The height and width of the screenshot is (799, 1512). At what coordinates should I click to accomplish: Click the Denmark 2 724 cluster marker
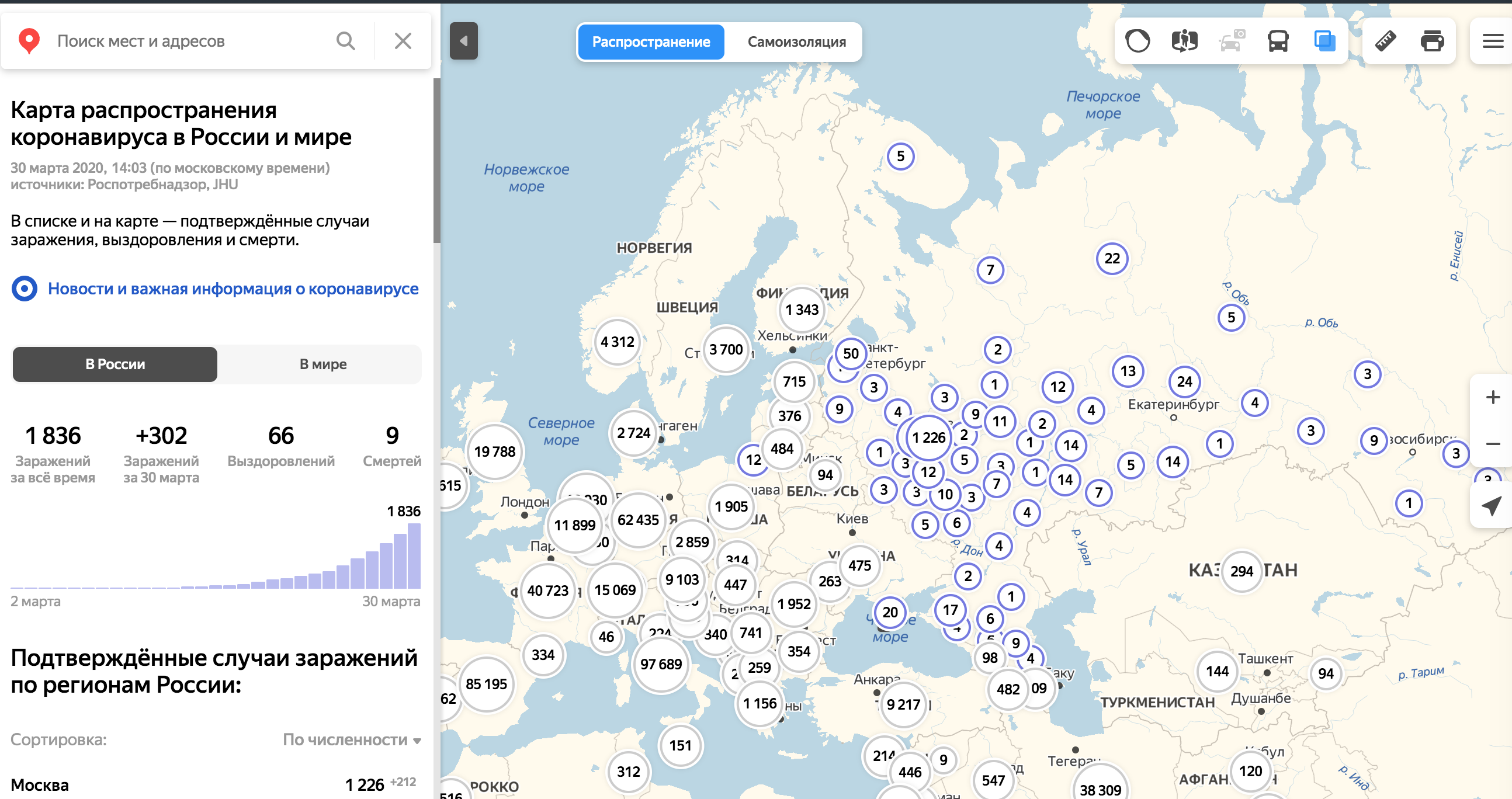[633, 433]
